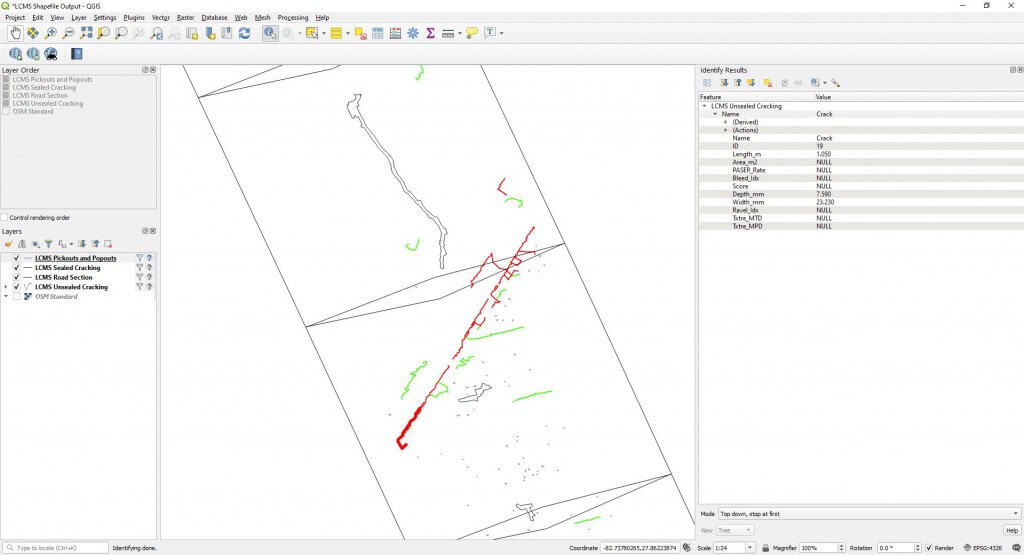Click Expand All icon in Layers panel
This screenshot has width=1024, height=555.
(x=82, y=244)
